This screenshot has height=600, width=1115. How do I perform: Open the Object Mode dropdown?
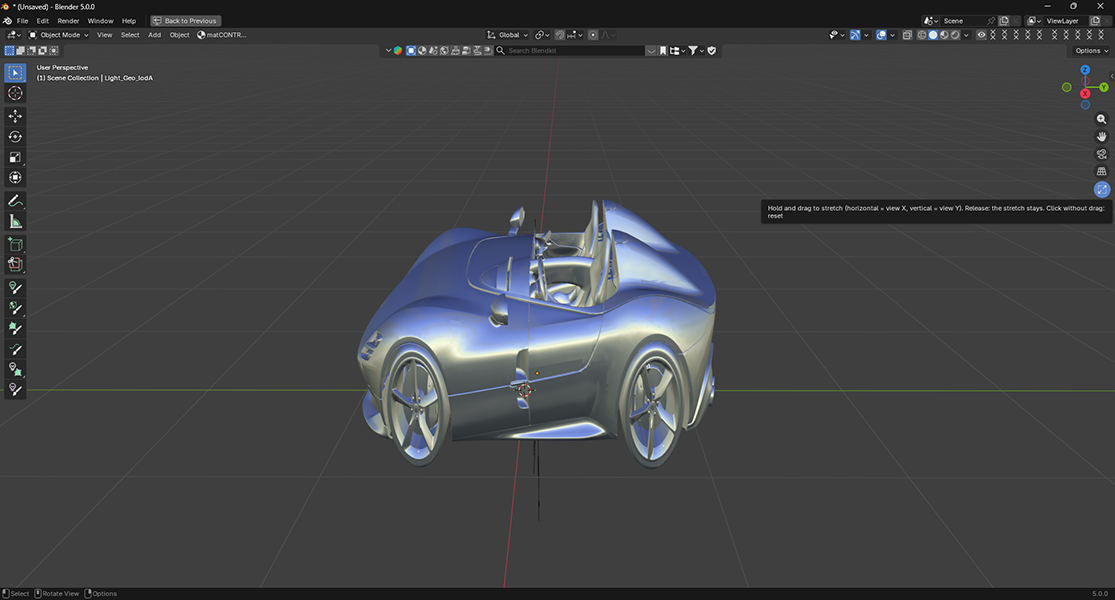click(58, 35)
